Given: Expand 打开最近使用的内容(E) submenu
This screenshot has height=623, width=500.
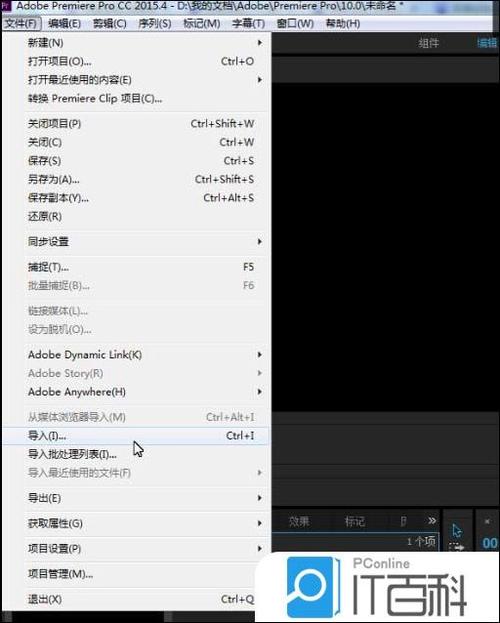Looking at the screenshot, I should [136, 80].
